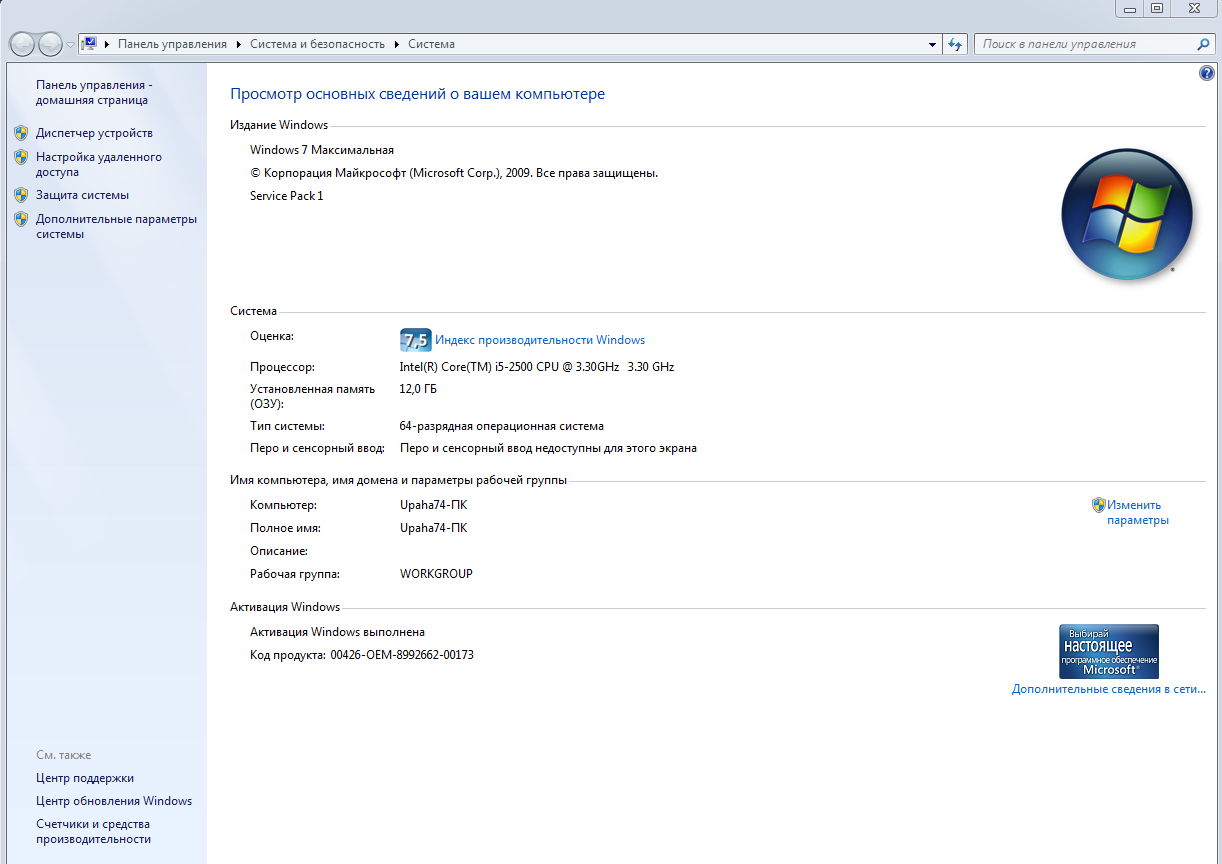Open address bar history dropdown arrow
Viewport: 1222px width, 864px height.
coord(932,44)
